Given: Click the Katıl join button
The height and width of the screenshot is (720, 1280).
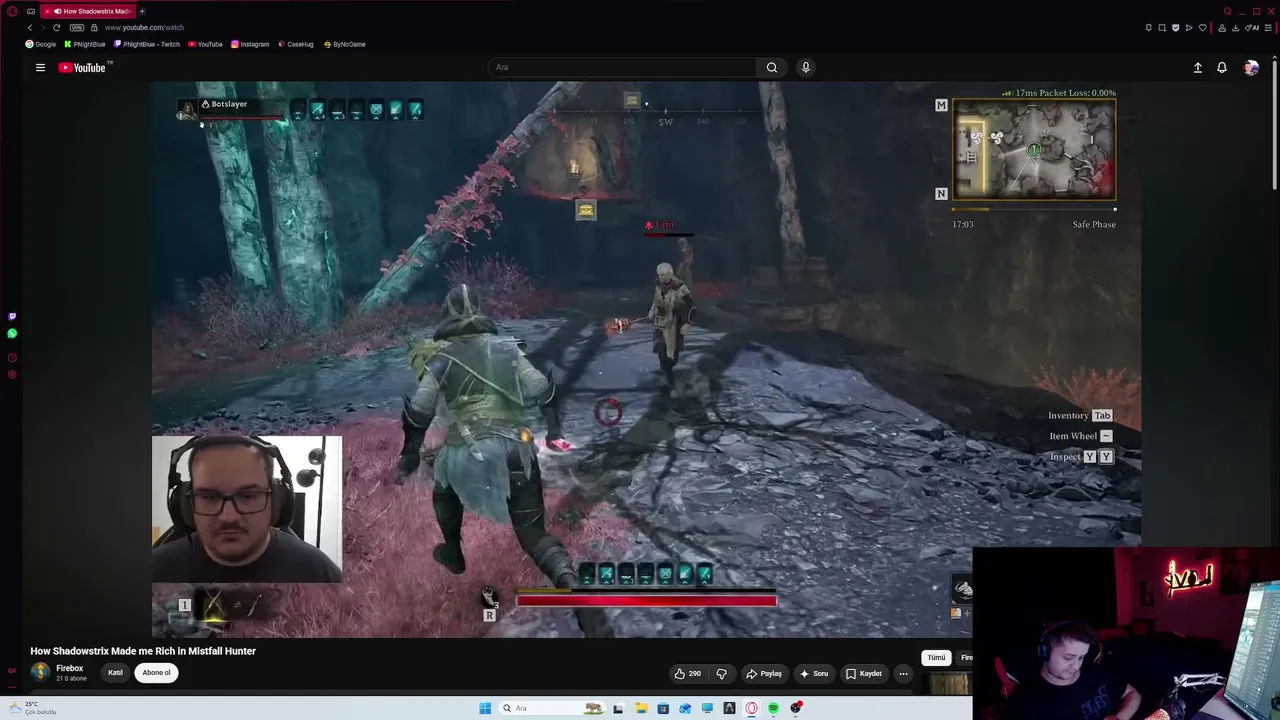Looking at the screenshot, I should [x=115, y=673].
